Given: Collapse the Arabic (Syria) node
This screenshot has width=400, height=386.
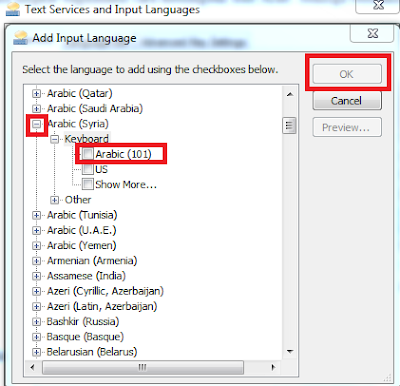Looking at the screenshot, I should (x=37, y=124).
